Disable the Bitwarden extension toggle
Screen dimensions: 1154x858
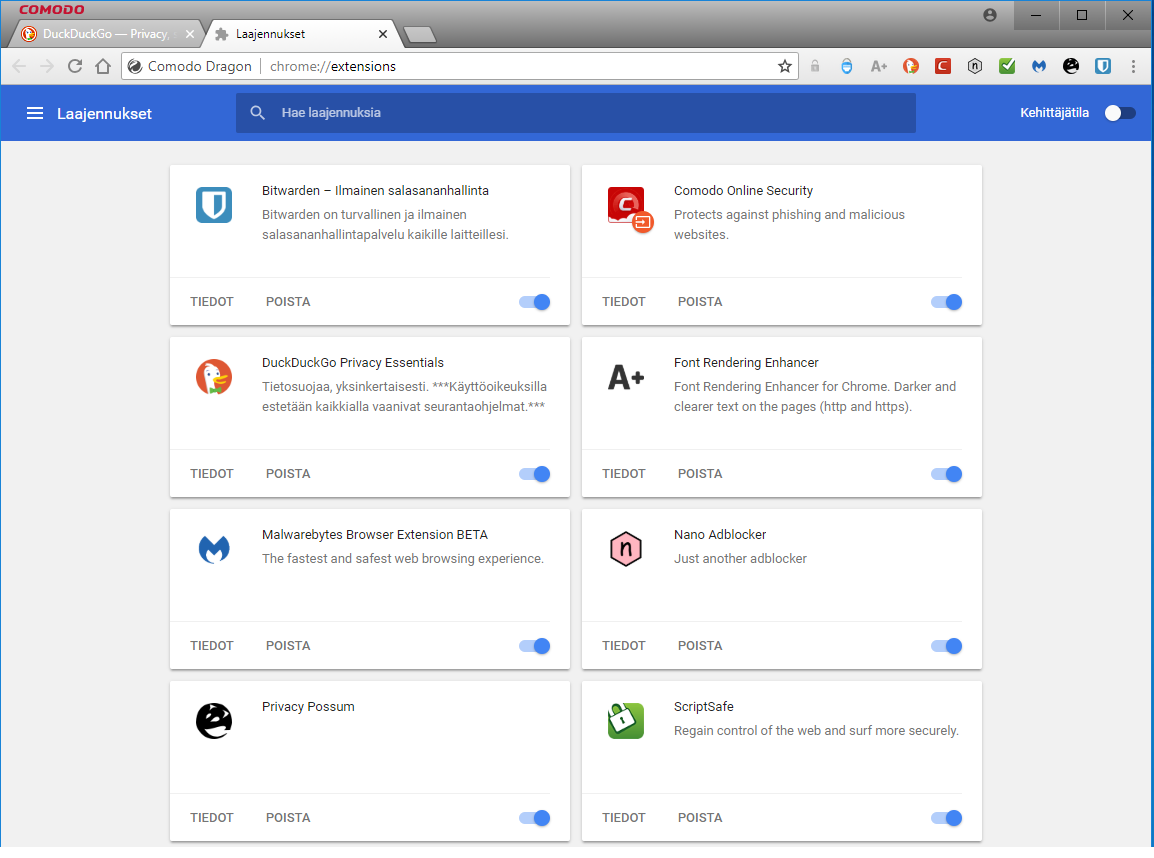(535, 302)
